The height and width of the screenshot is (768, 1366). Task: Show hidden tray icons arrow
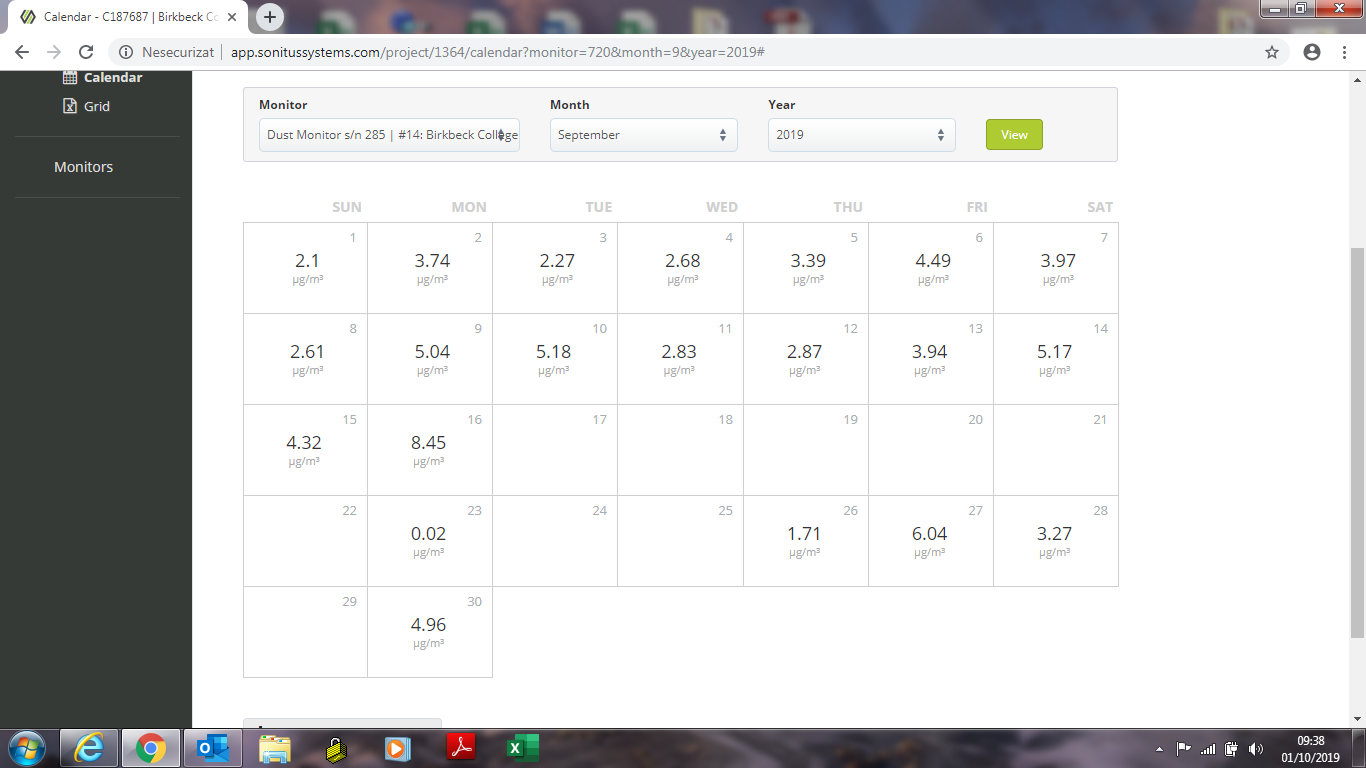point(1159,749)
